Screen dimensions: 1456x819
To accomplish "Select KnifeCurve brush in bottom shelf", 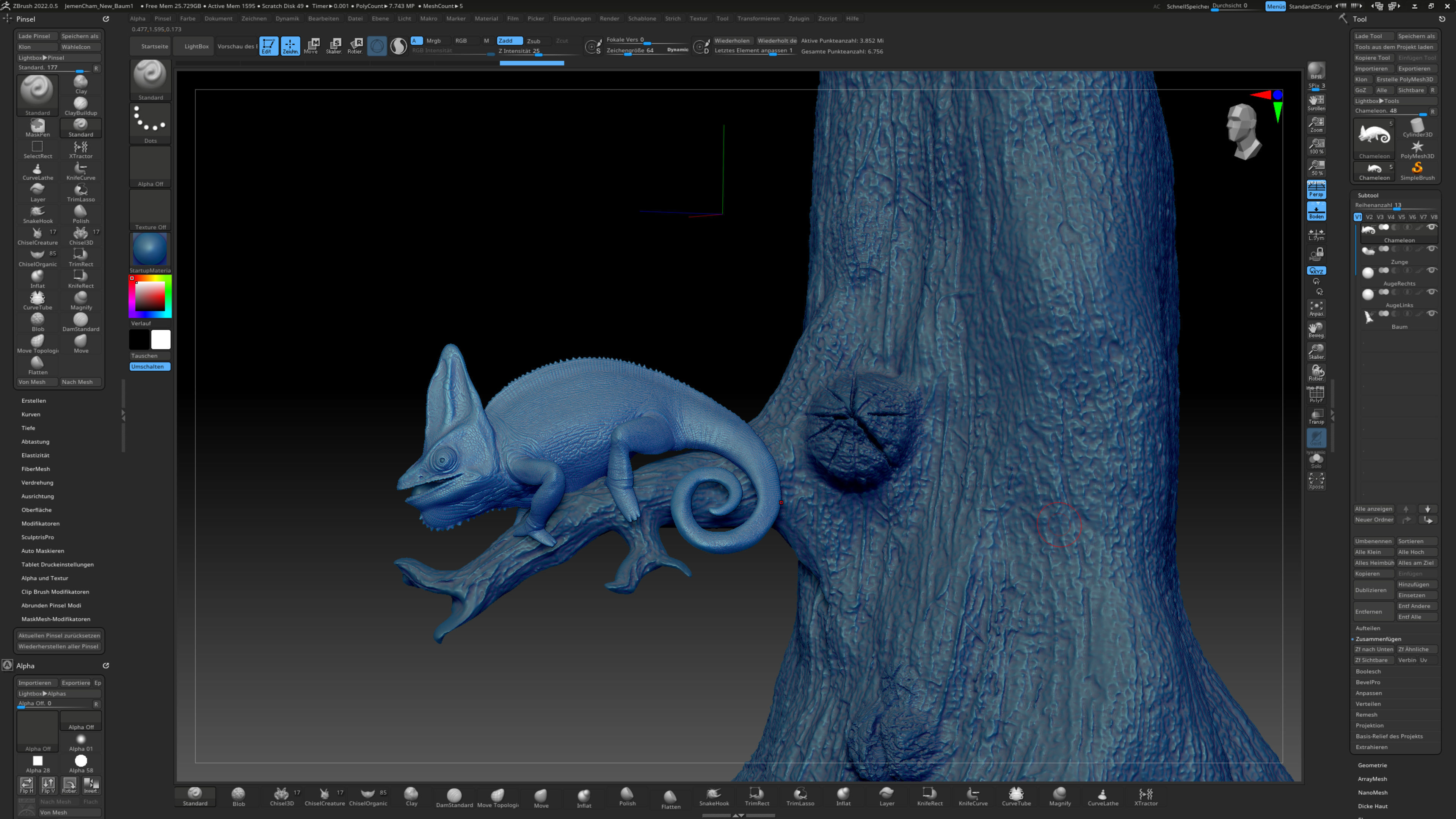I will point(973,797).
